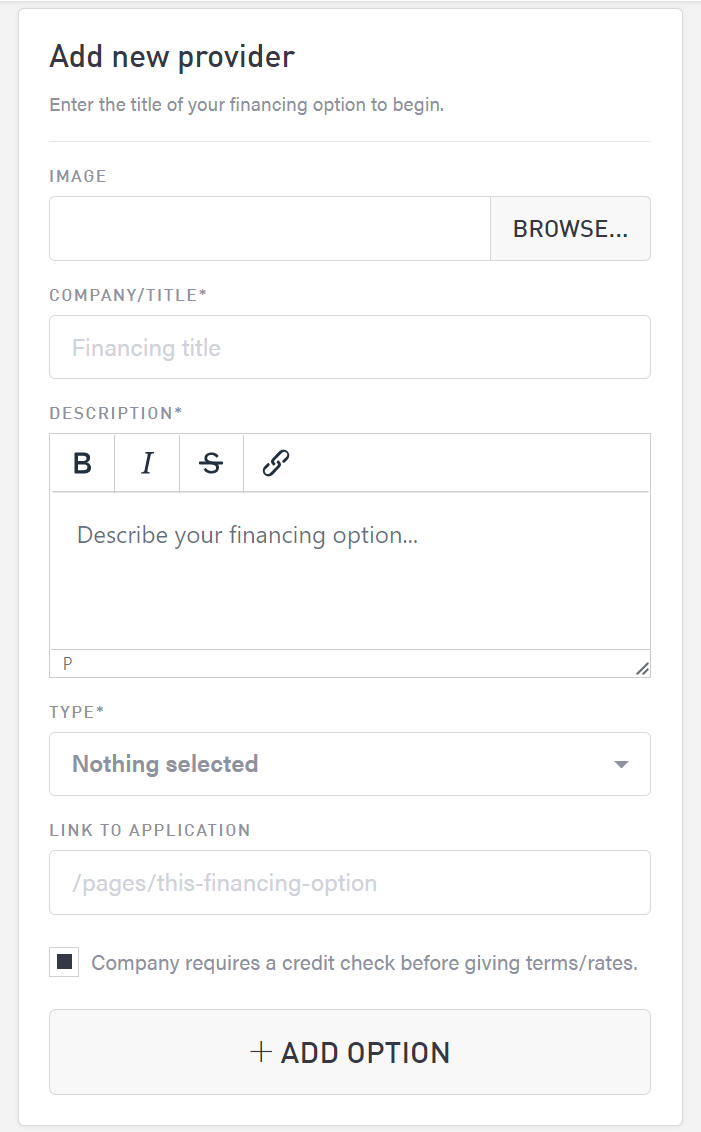Click the ADD OPTION button
The image size is (701, 1132).
tap(350, 1052)
